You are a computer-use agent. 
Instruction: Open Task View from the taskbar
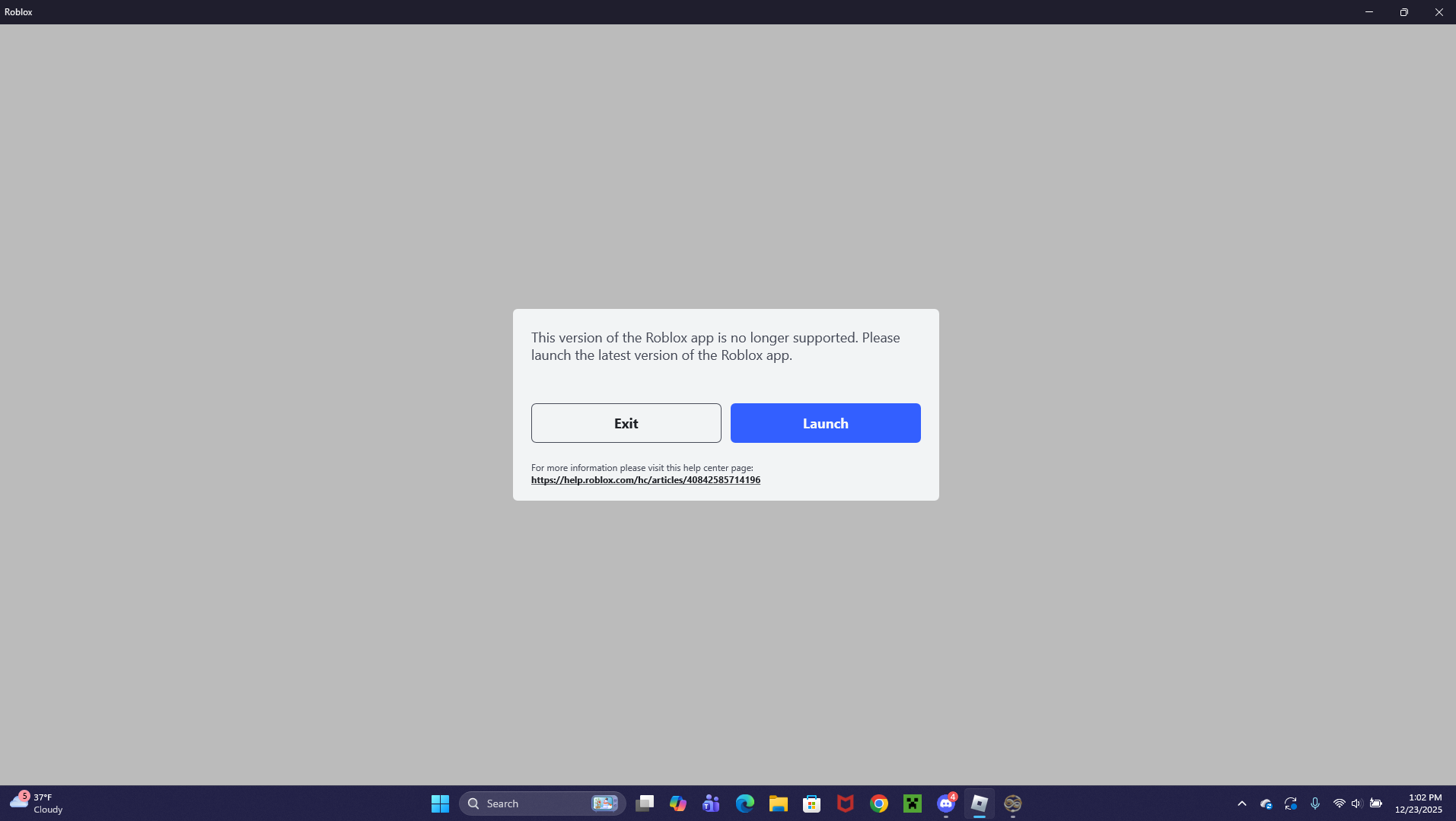tap(643, 803)
